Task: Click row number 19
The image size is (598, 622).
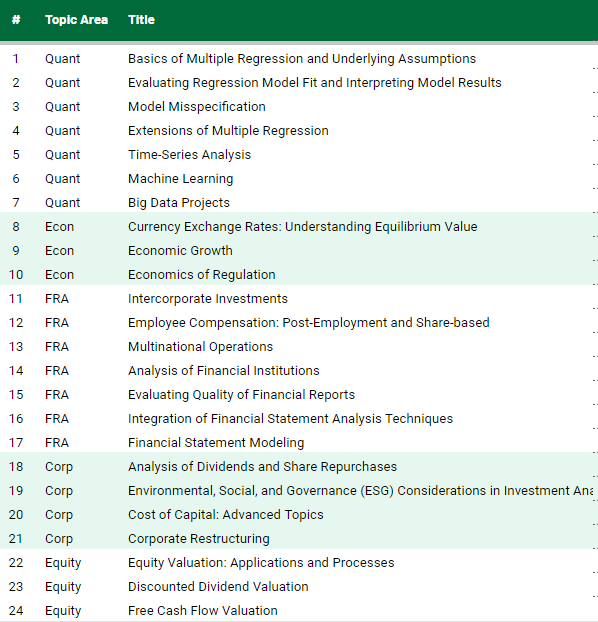Action: (16, 491)
